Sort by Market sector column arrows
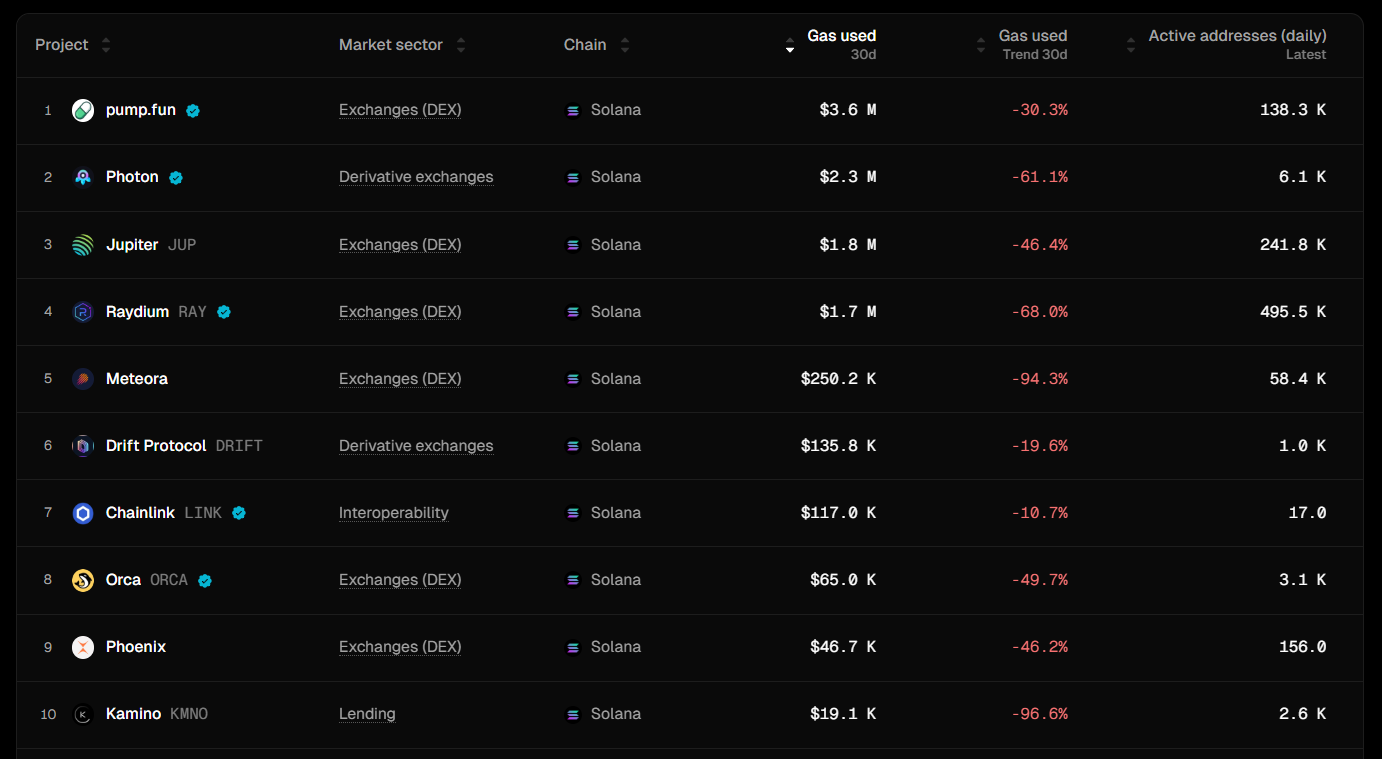 pyautogui.click(x=461, y=45)
